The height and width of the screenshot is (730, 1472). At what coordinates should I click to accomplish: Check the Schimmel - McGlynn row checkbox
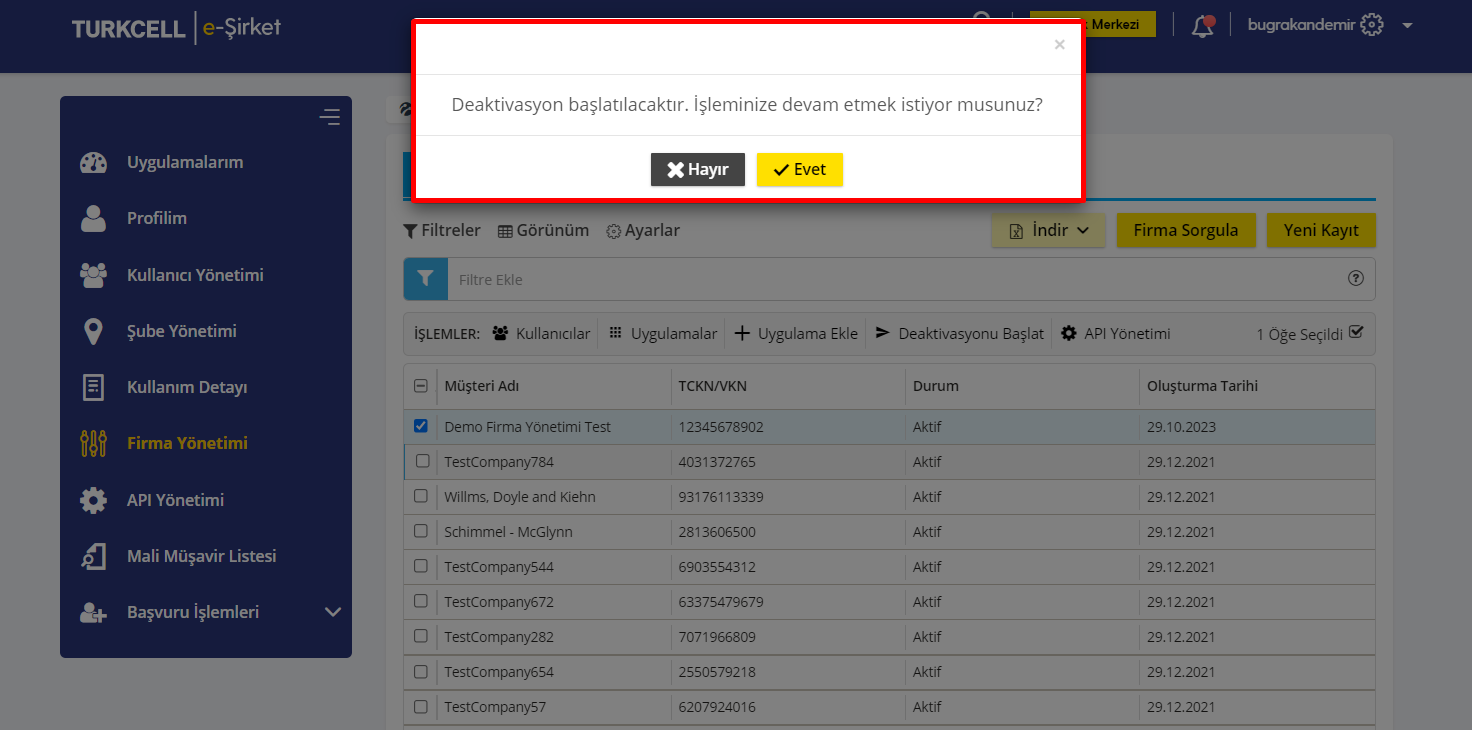(x=422, y=531)
